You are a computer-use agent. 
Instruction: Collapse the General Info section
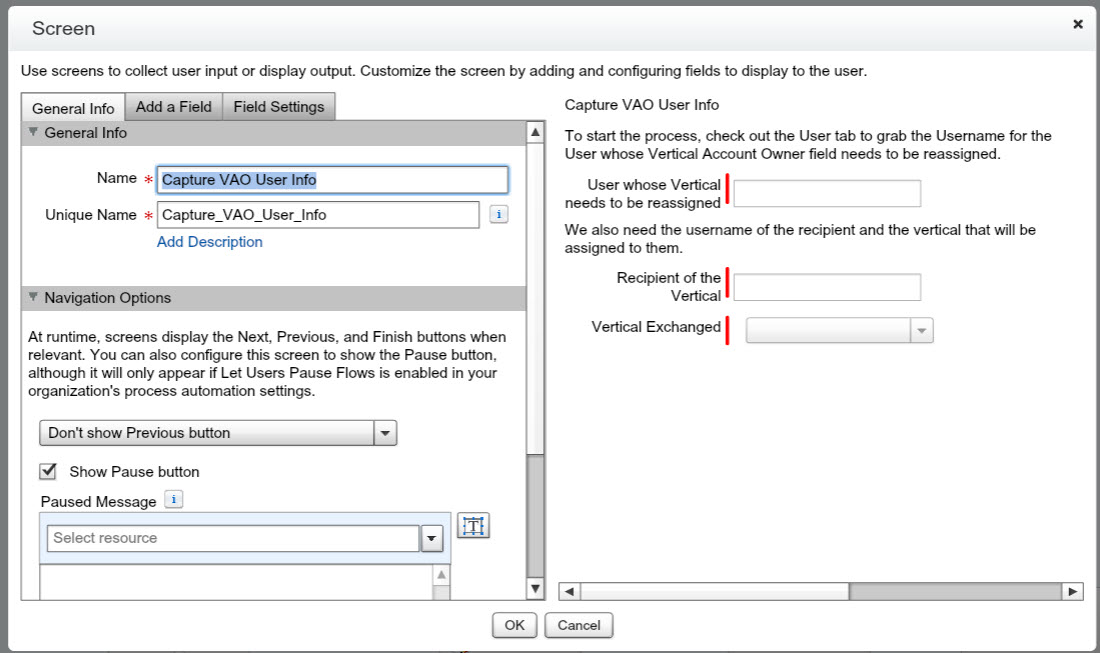coord(33,132)
